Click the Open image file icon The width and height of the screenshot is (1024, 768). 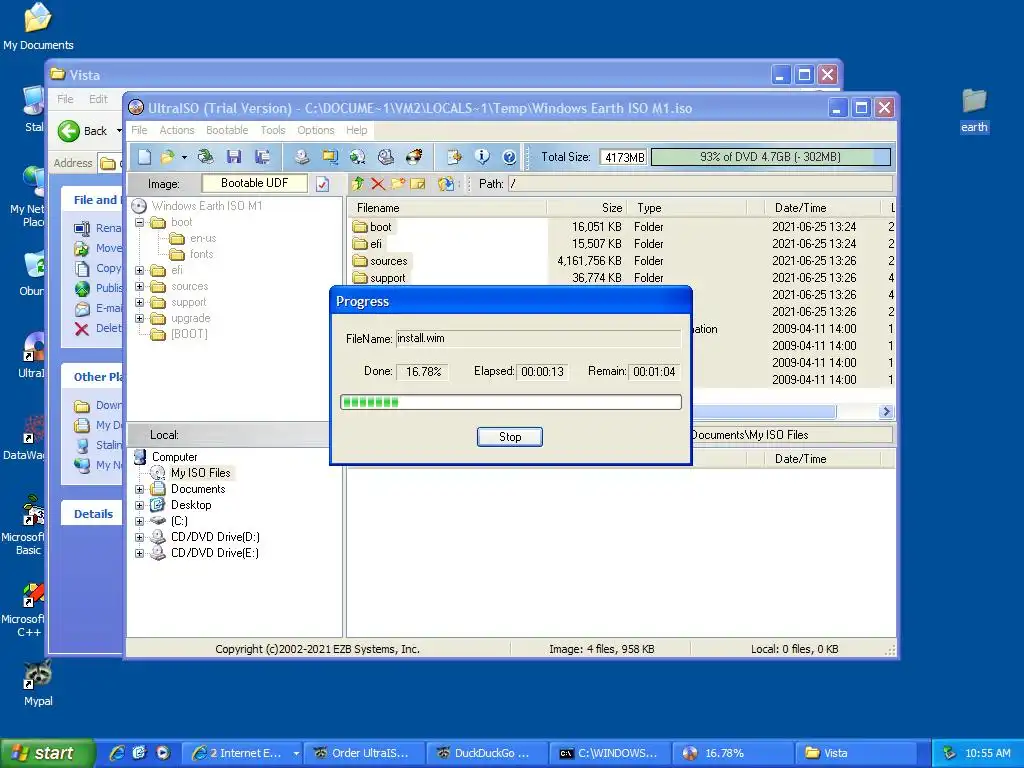point(167,157)
